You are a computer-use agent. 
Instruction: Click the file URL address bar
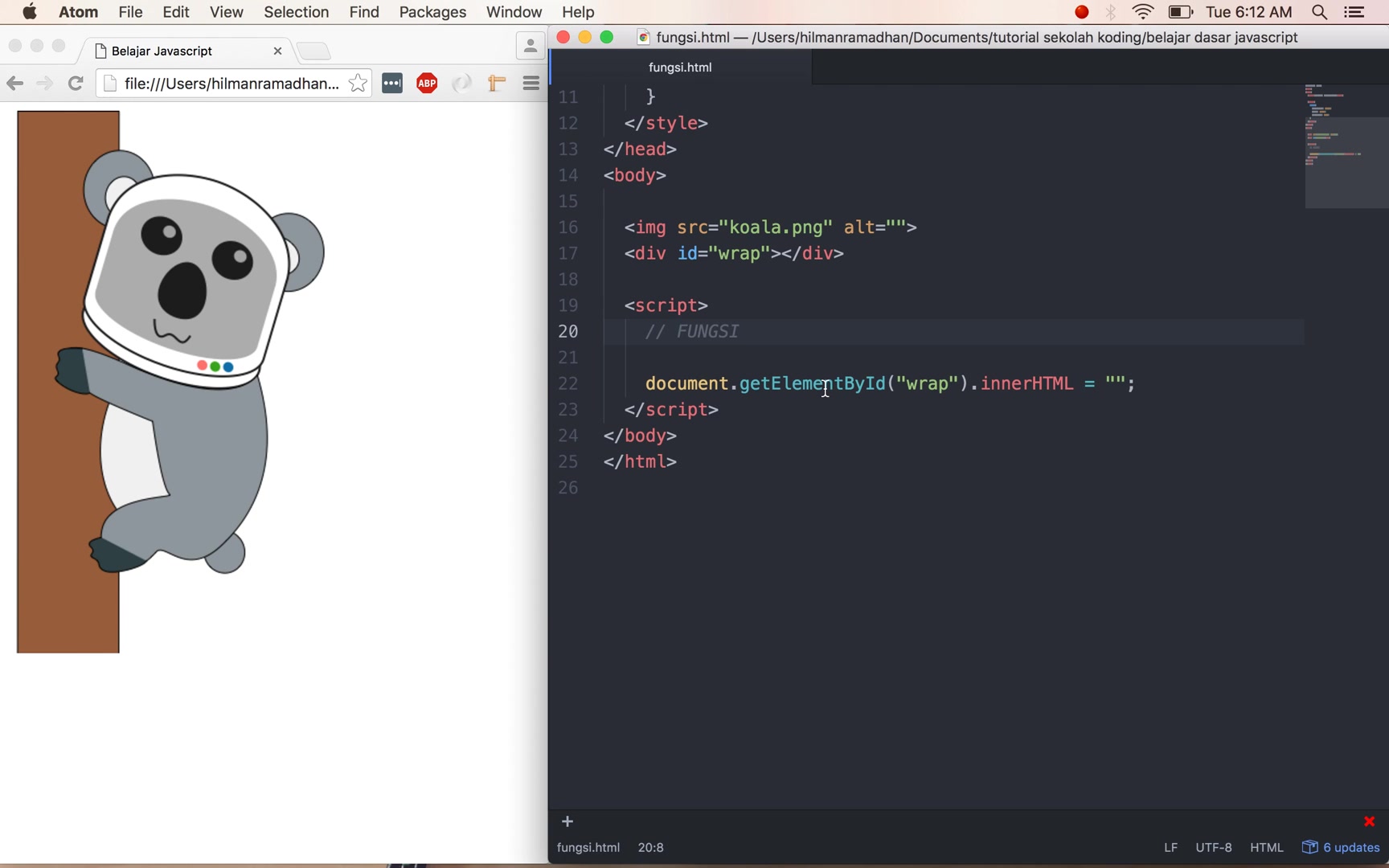pyautogui.click(x=232, y=84)
